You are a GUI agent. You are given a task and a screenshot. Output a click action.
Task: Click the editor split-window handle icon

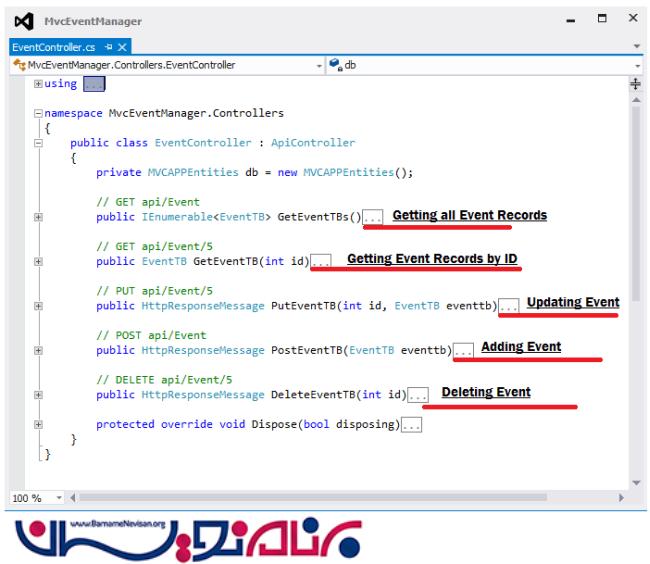635,85
